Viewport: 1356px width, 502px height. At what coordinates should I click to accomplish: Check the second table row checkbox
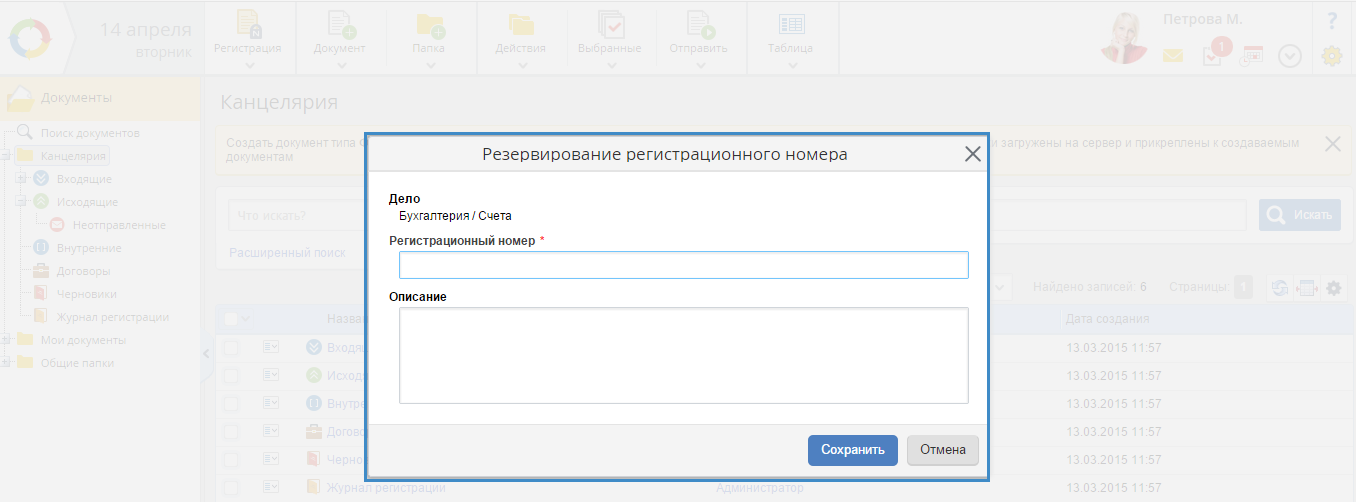(x=231, y=375)
